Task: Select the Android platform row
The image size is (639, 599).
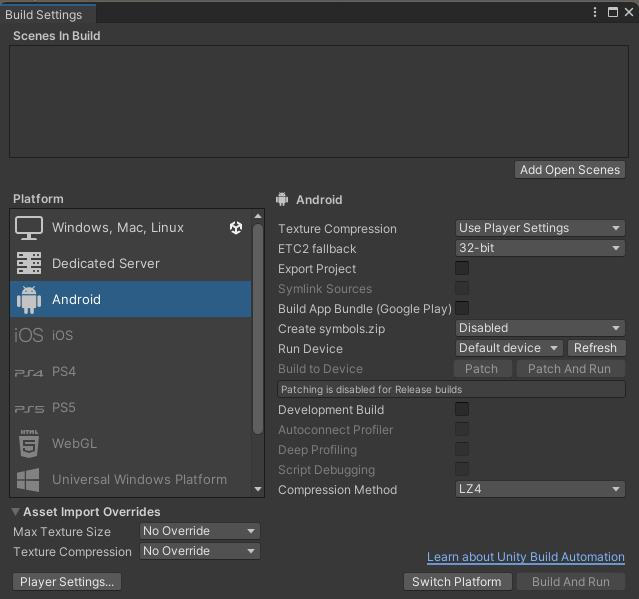Action: point(130,299)
